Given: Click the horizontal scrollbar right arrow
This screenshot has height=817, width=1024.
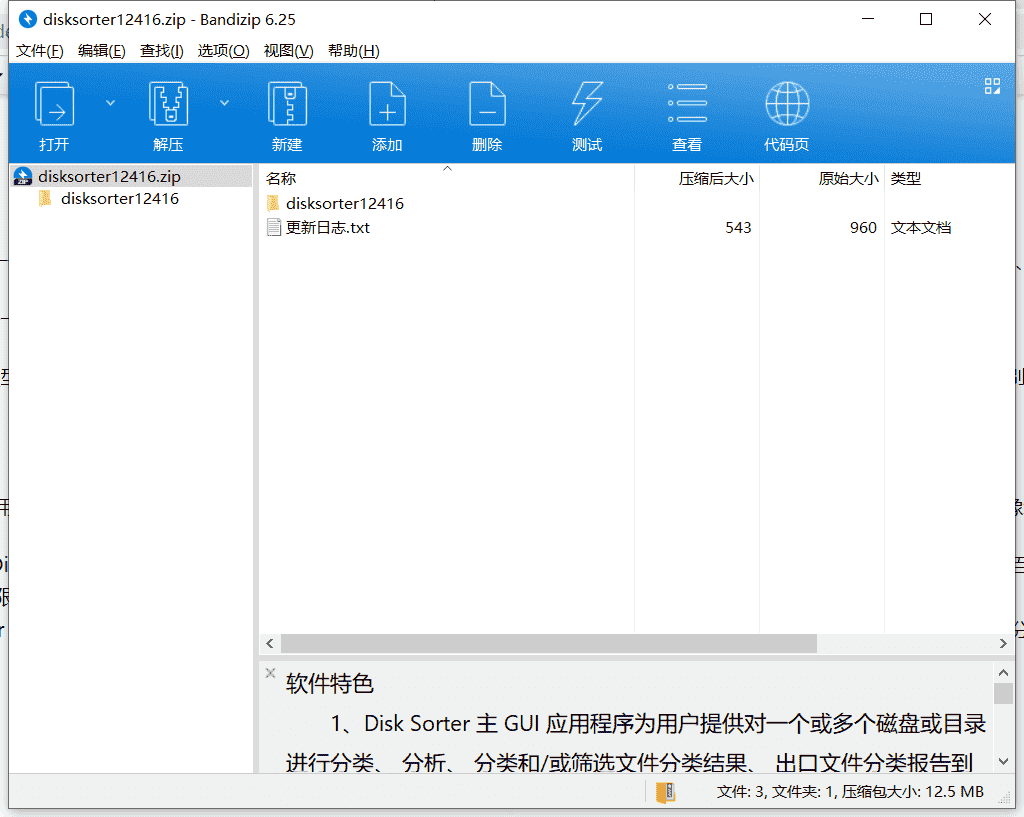Looking at the screenshot, I should (1003, 643).
